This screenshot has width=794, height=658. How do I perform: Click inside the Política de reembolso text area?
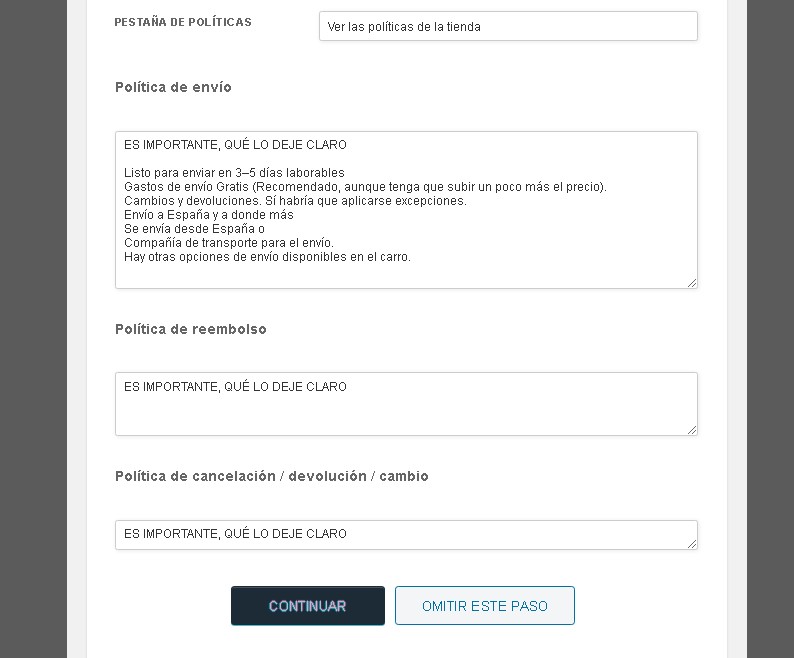(405, 412)
